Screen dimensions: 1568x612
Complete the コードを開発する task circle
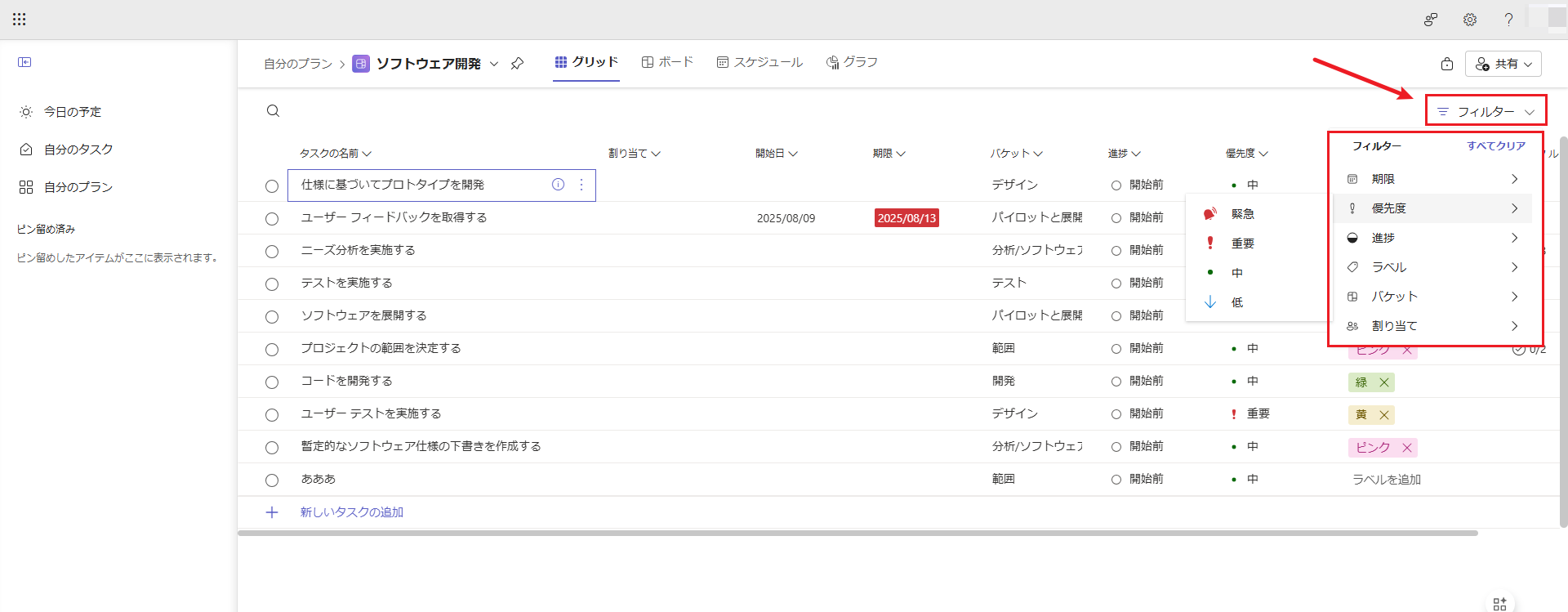(x=272, y=382)
